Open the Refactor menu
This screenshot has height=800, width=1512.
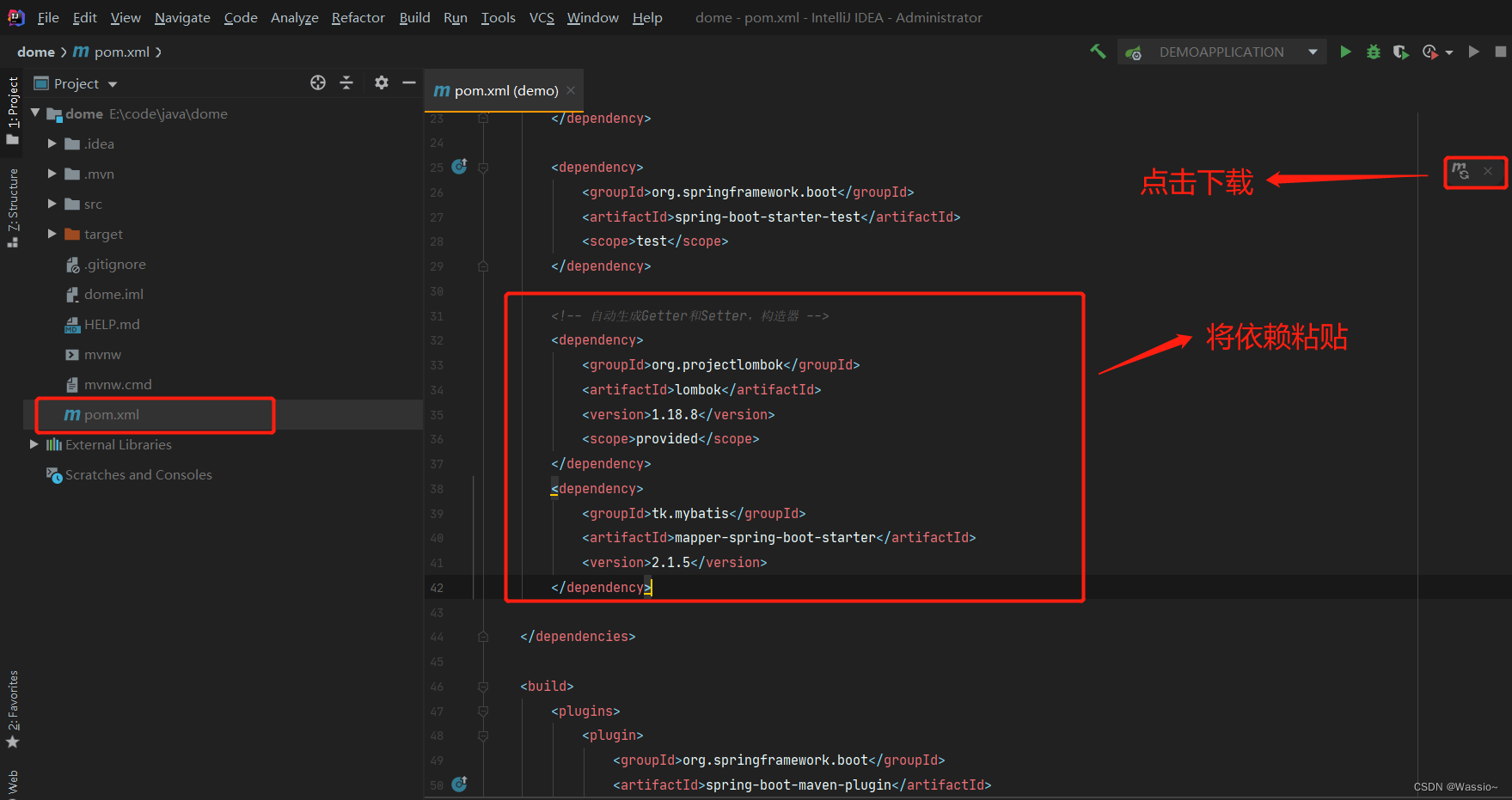tap(358, 17)
